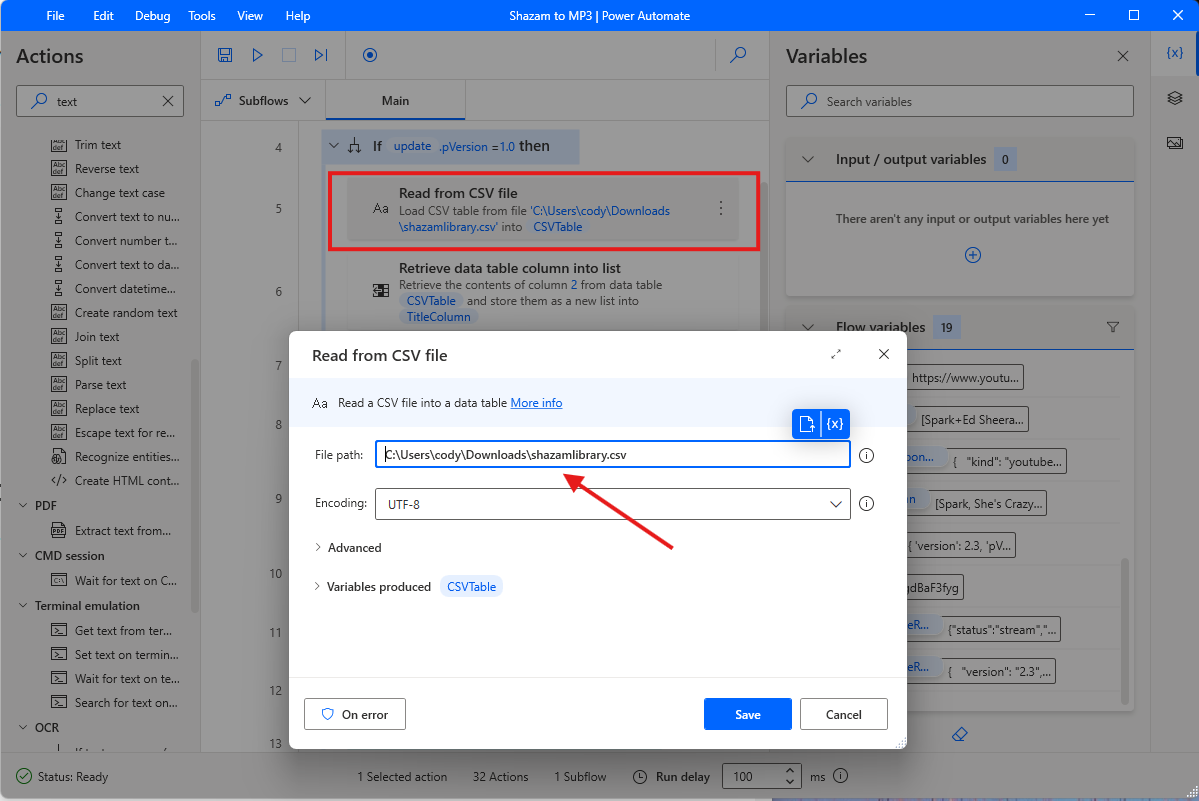Save the flow using the save icon
The image size is (1199, 801).
click(x=225, y=55)
